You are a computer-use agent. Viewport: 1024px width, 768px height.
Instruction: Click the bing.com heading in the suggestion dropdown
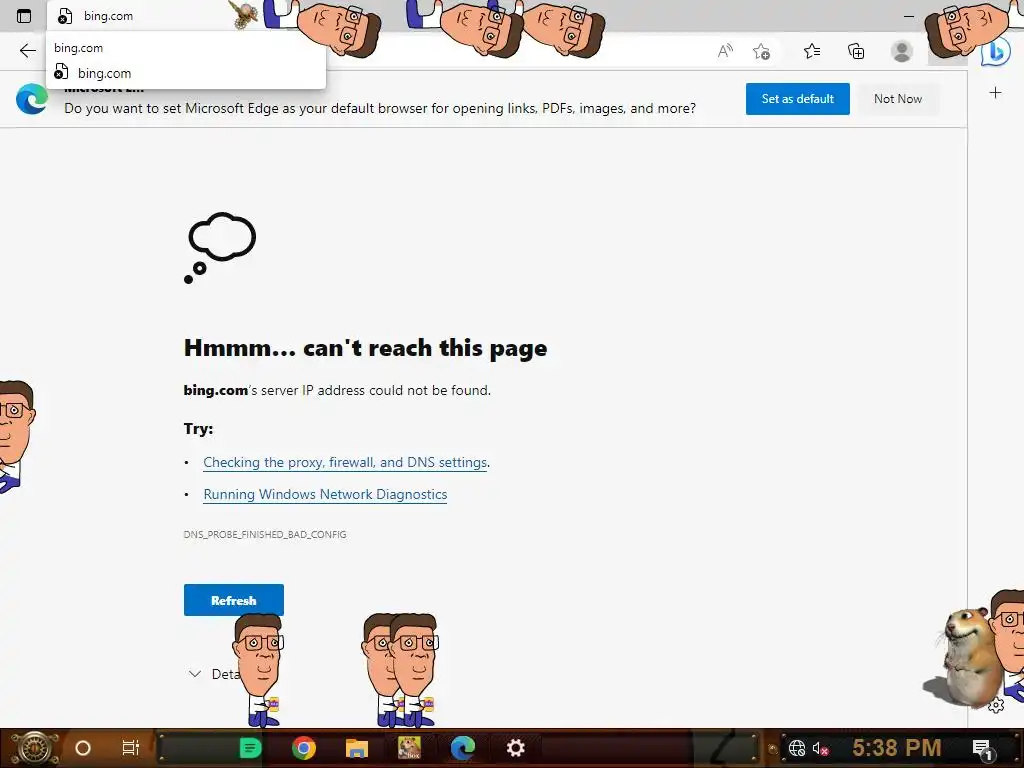78,48
